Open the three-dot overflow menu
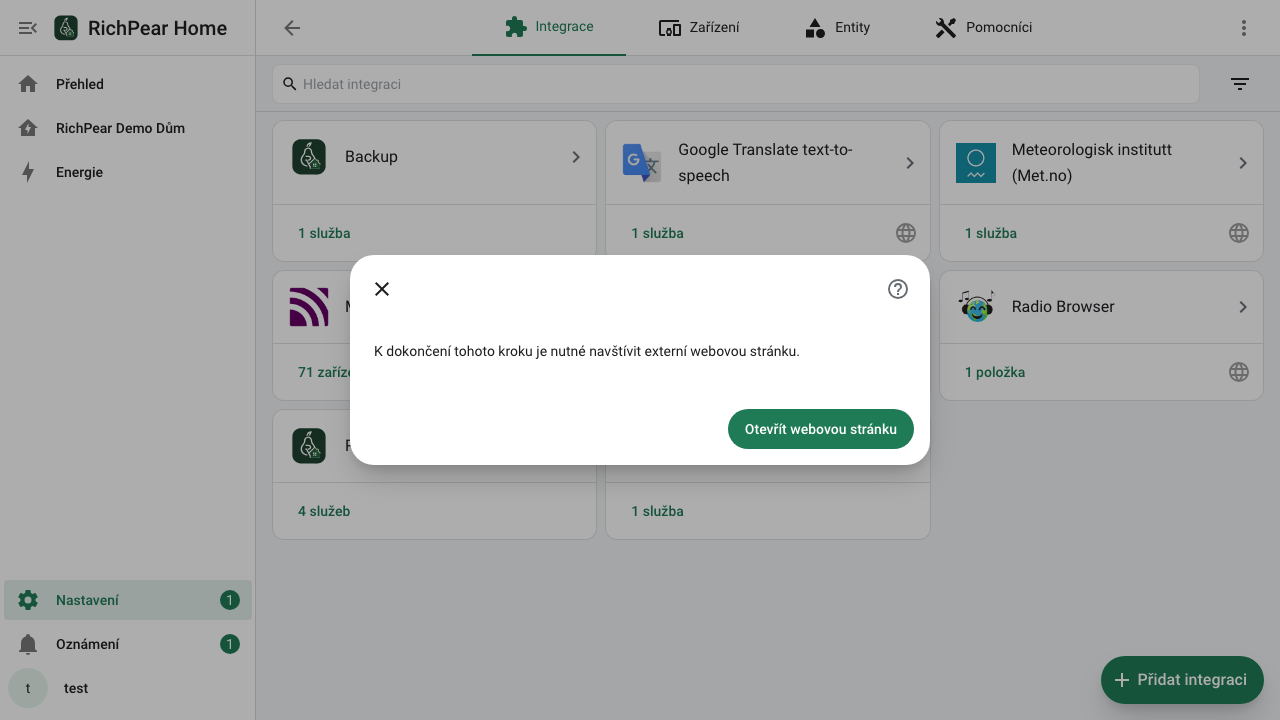This screenshot has width=1280, height=720. (x=1244, y=28)
